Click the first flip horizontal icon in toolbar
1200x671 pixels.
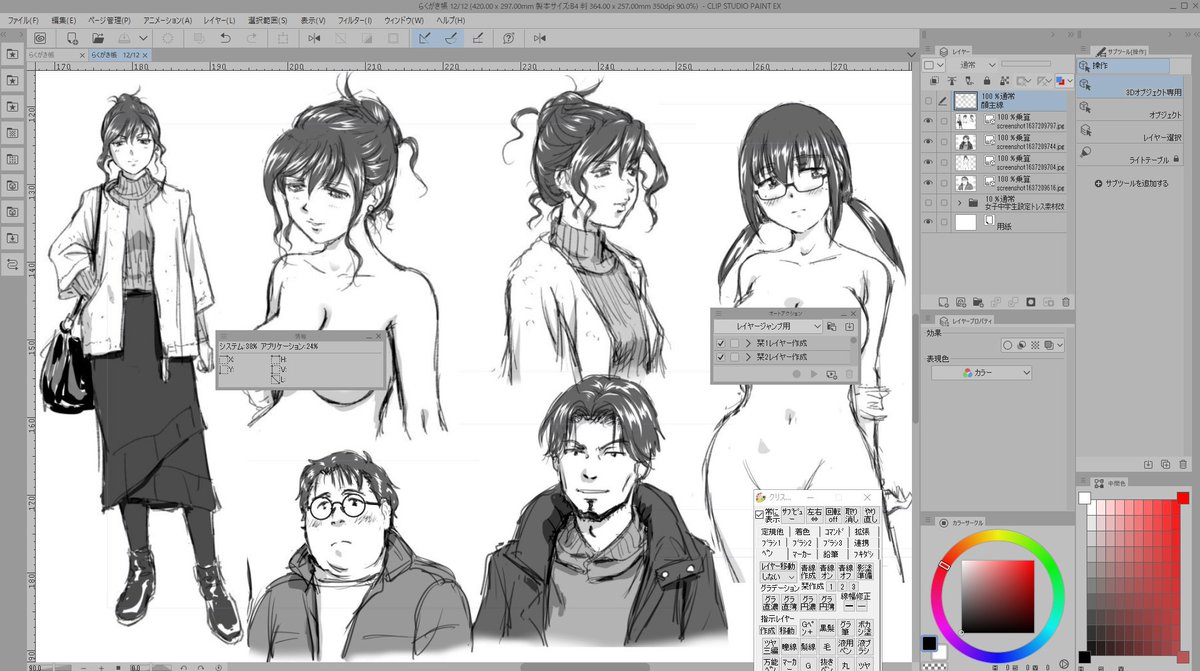point(314,38)
